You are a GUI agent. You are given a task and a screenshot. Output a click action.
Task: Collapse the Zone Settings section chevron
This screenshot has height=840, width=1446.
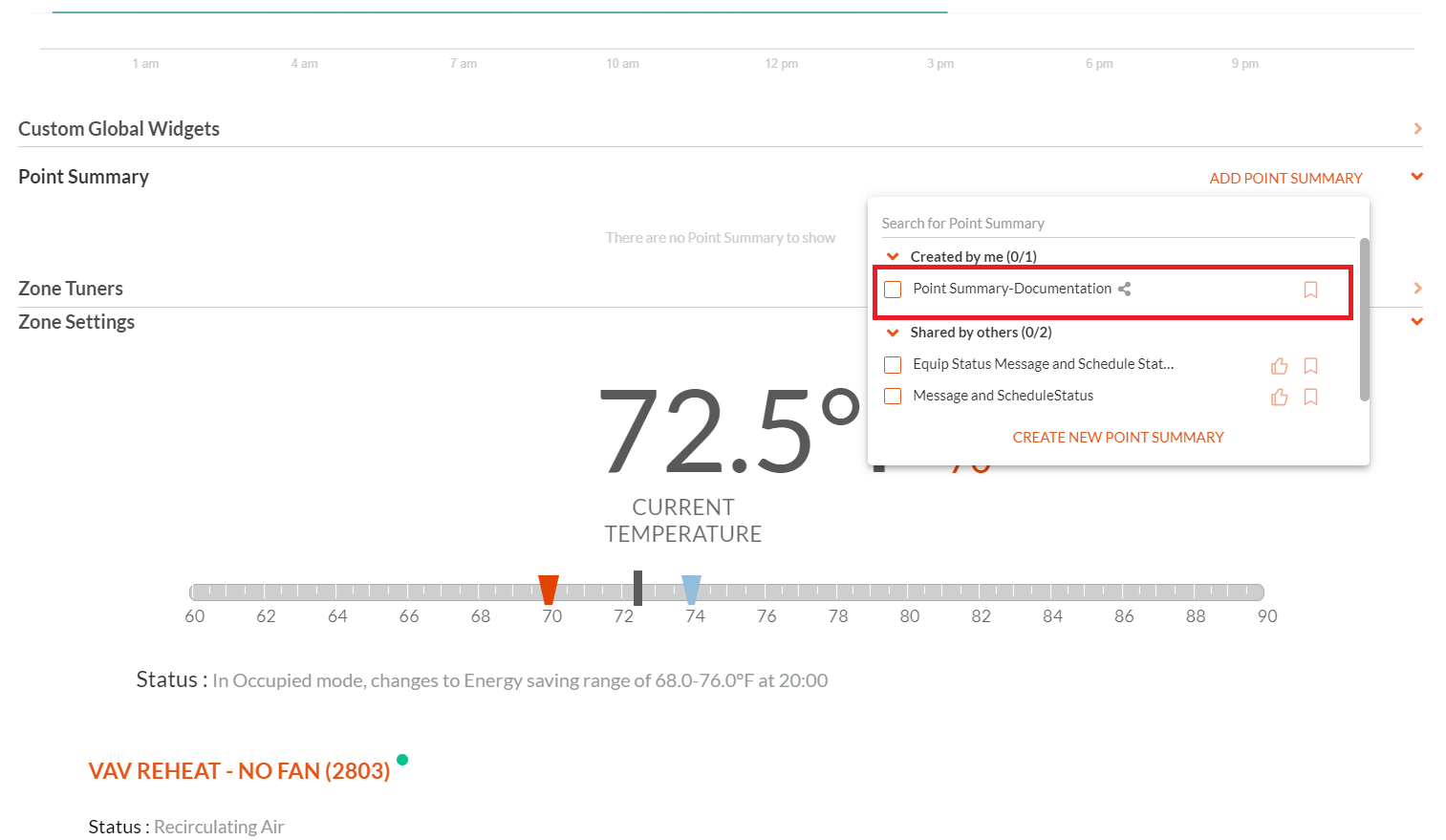point(1417,321)
